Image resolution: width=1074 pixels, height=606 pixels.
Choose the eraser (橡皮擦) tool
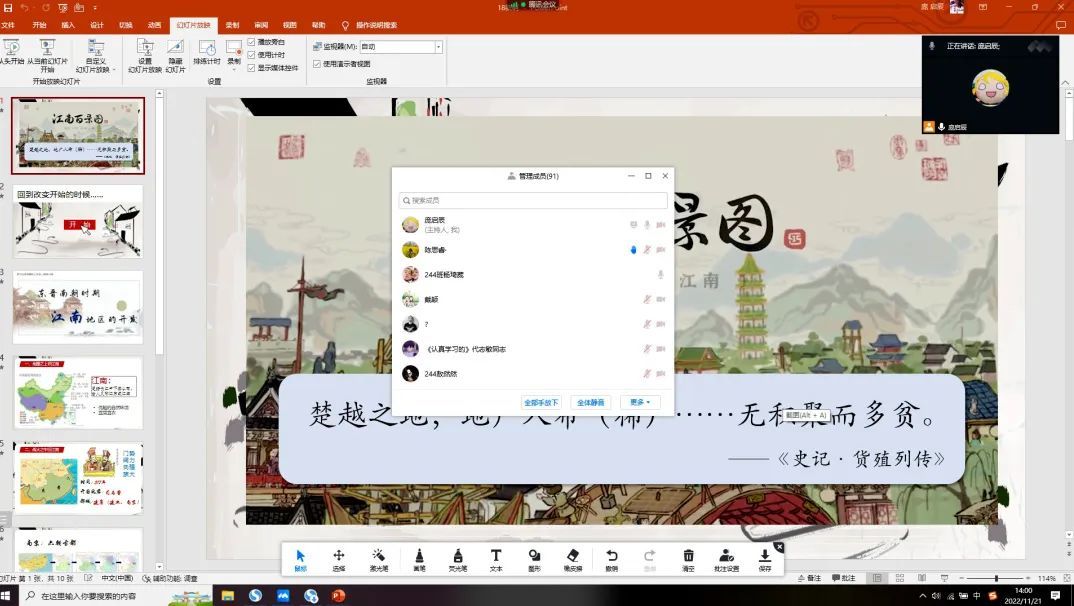tap(573, 557)
